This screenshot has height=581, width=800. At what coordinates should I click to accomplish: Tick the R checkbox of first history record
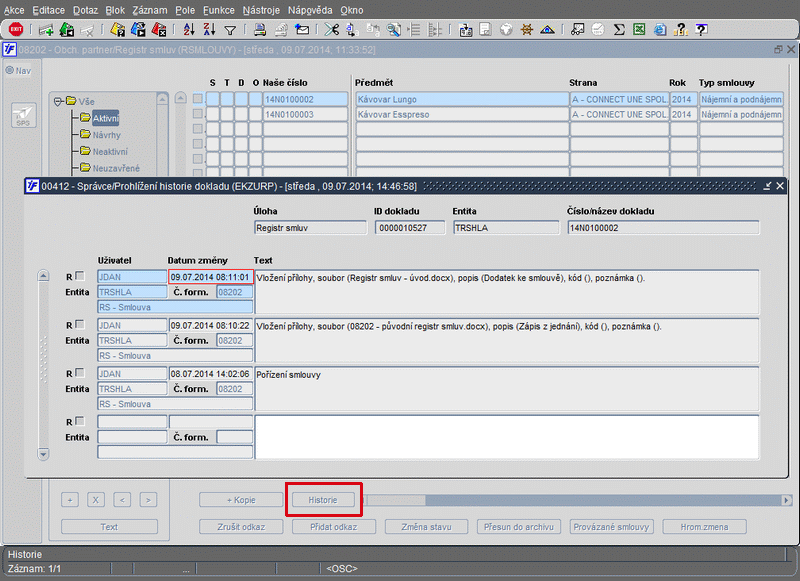tap(80, 277)
